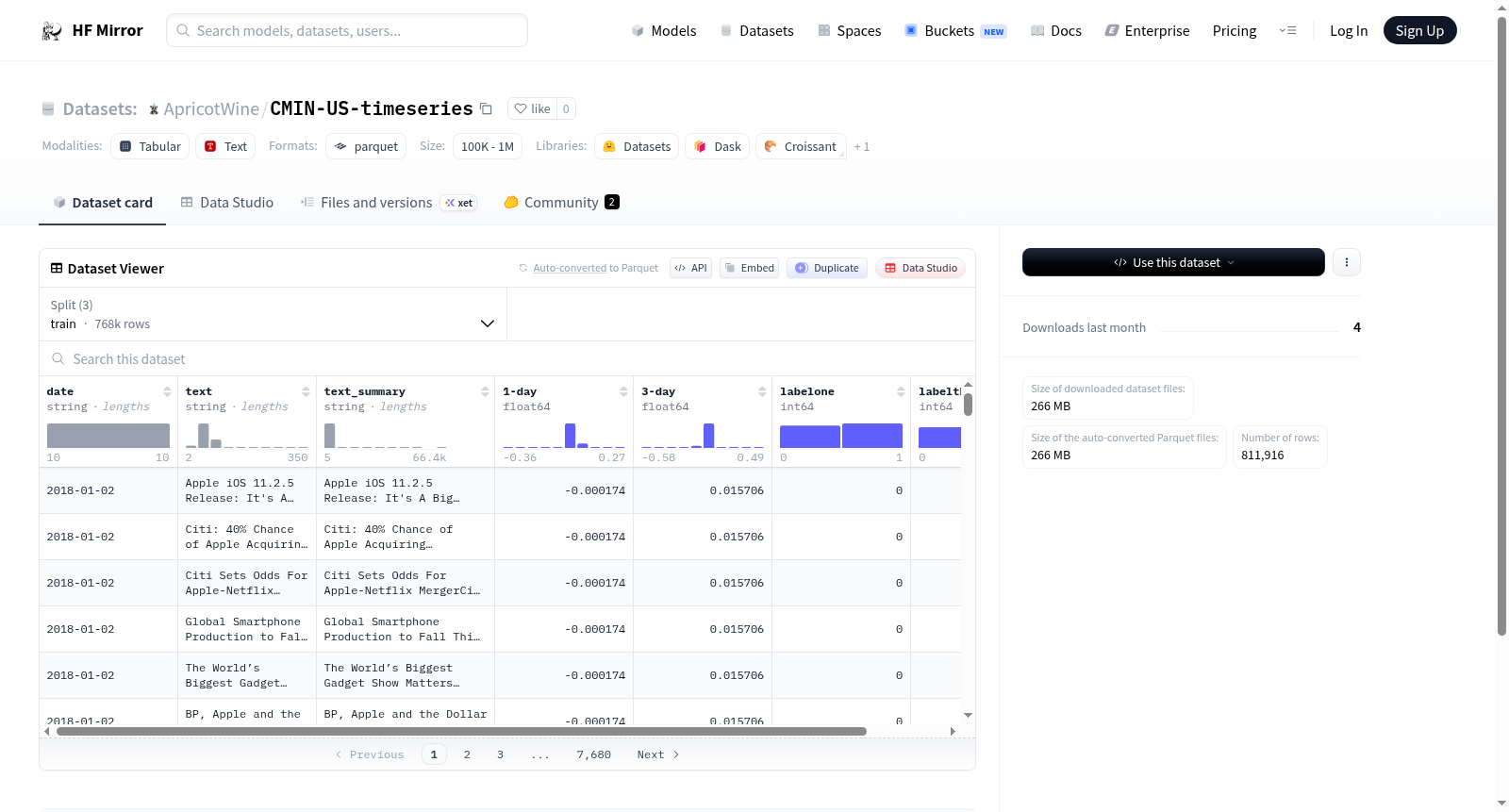Click cell 'Global Smartphone Production to Fal…'

click(x=246, y=629)
